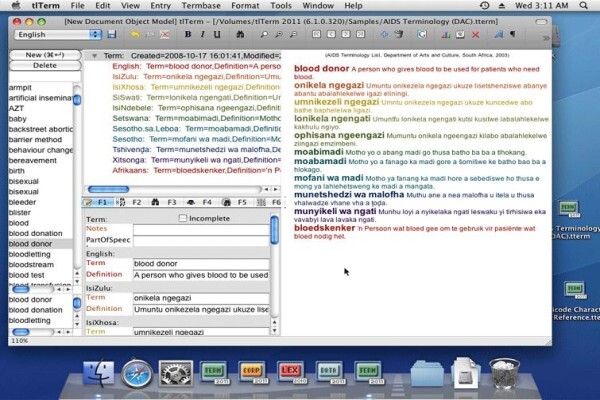Open the File menu
The height and width of the screenshot is (400, 600).
click(x=77, y=5)
